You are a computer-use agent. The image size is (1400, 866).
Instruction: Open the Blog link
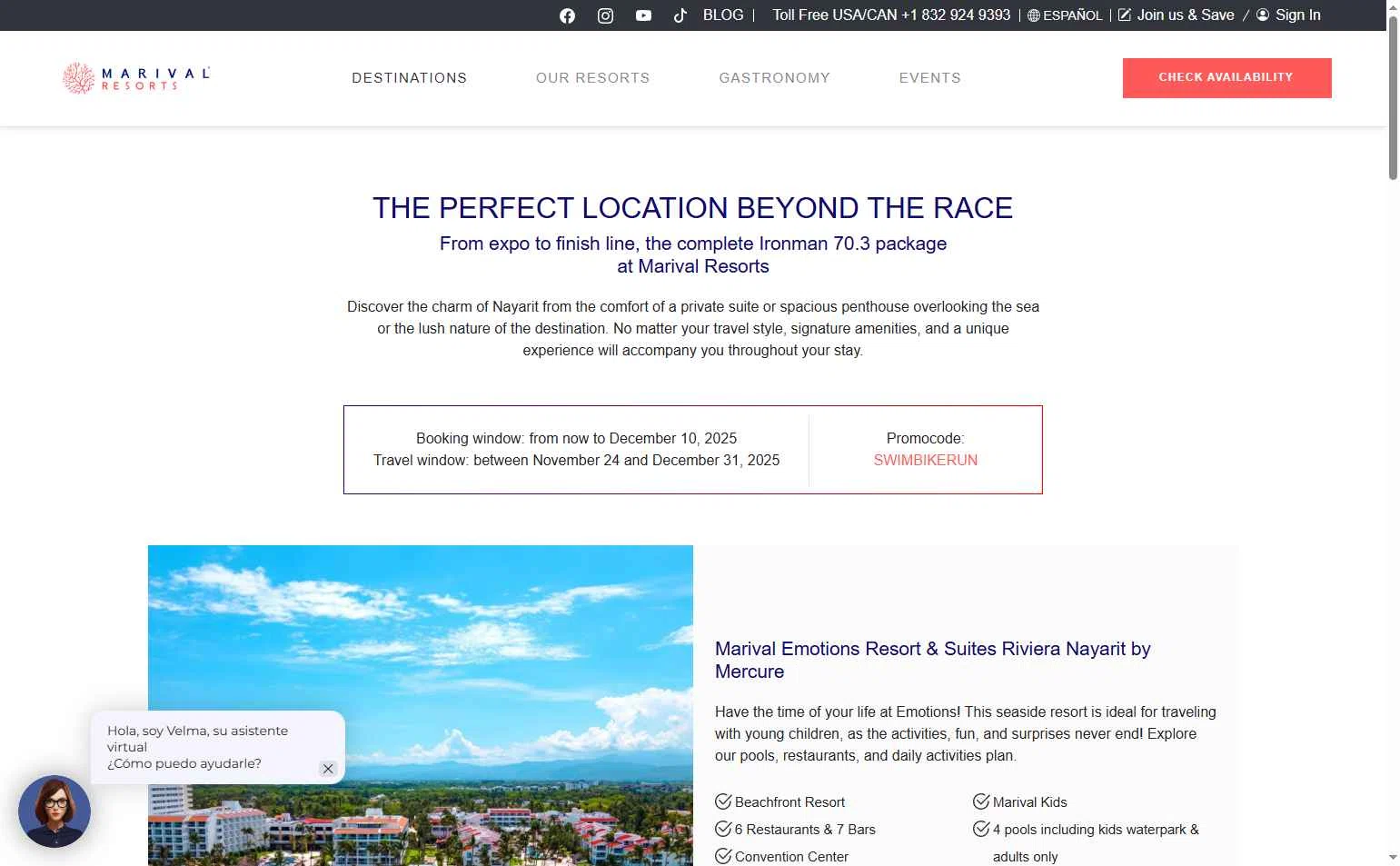(x=723, y=15)
